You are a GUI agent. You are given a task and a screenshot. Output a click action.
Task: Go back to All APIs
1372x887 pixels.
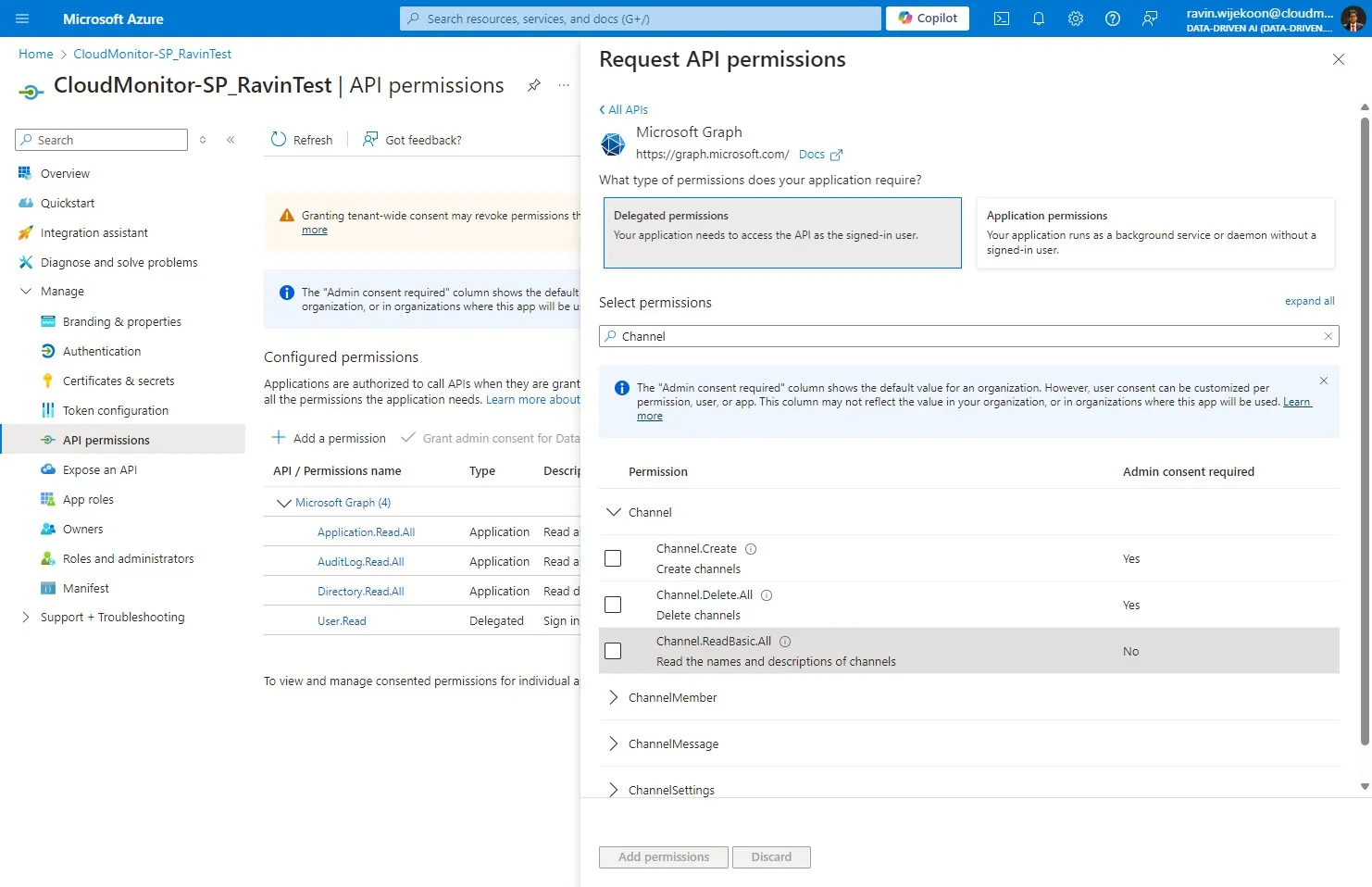click(624, 109)
